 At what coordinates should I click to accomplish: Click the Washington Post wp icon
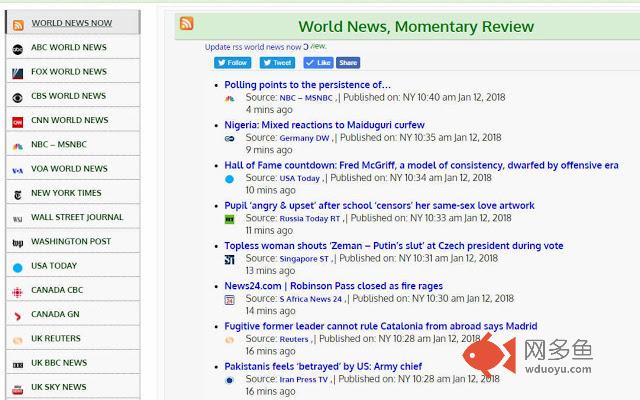18,244
